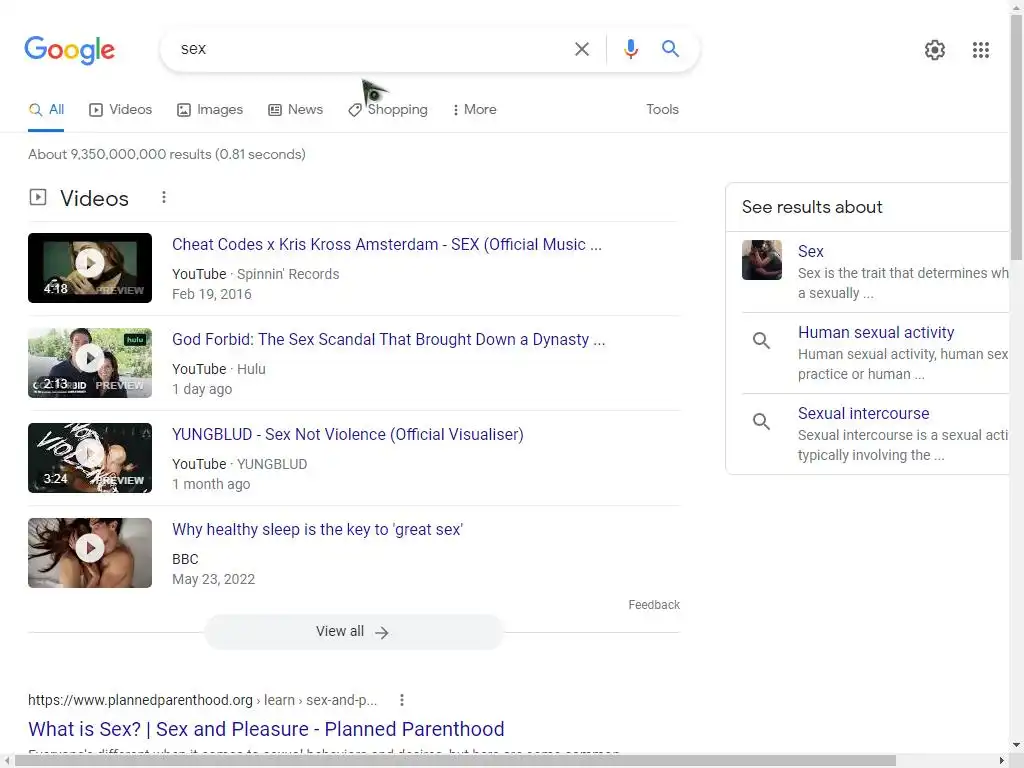Open the Google apps grid icon
The height and width of the screenshot is (768, 1024).
980,50
